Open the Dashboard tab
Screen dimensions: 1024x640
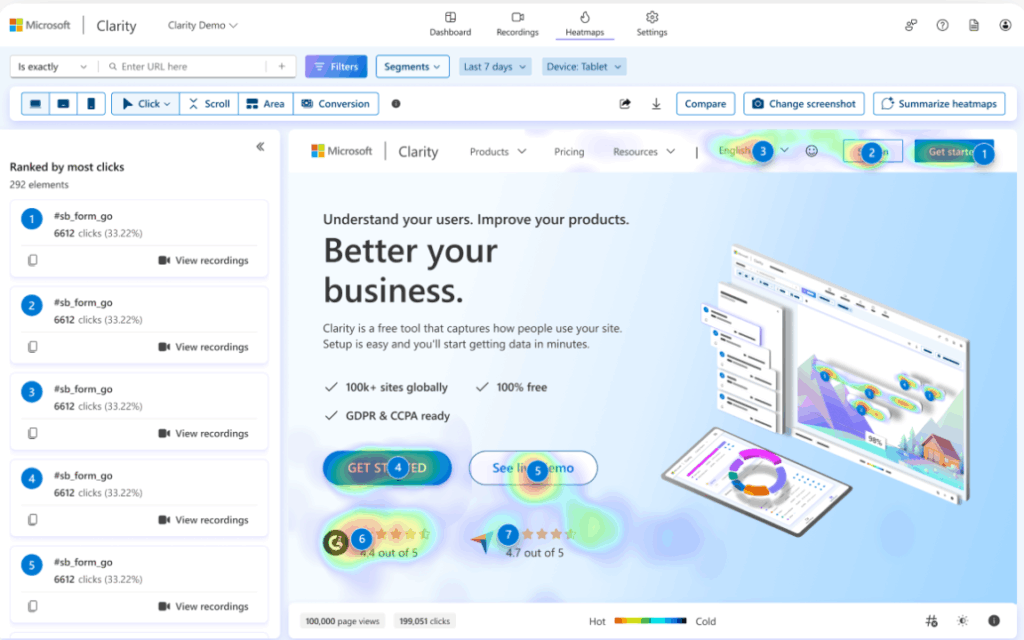click(450, 24)
